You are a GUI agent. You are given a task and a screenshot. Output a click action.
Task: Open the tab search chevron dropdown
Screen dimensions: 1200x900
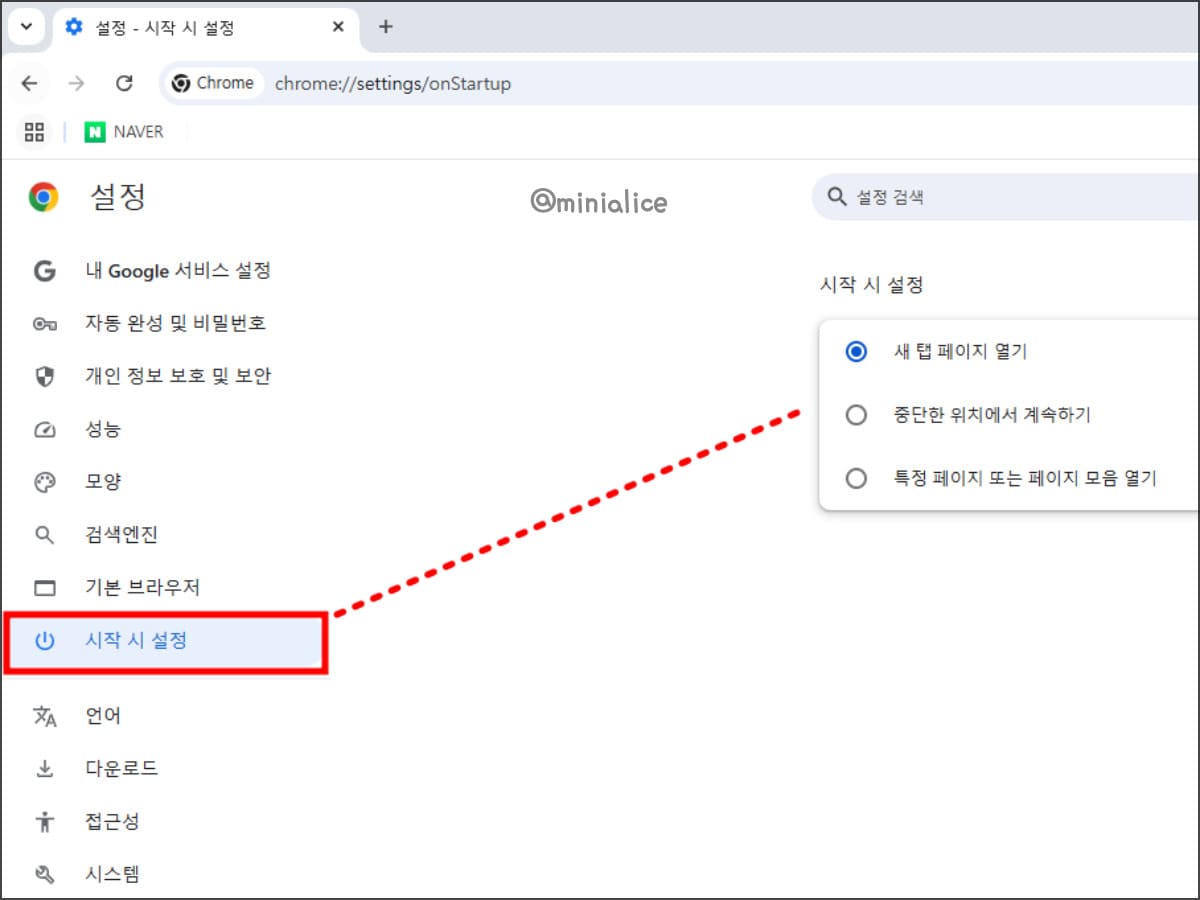pos(25,27)
